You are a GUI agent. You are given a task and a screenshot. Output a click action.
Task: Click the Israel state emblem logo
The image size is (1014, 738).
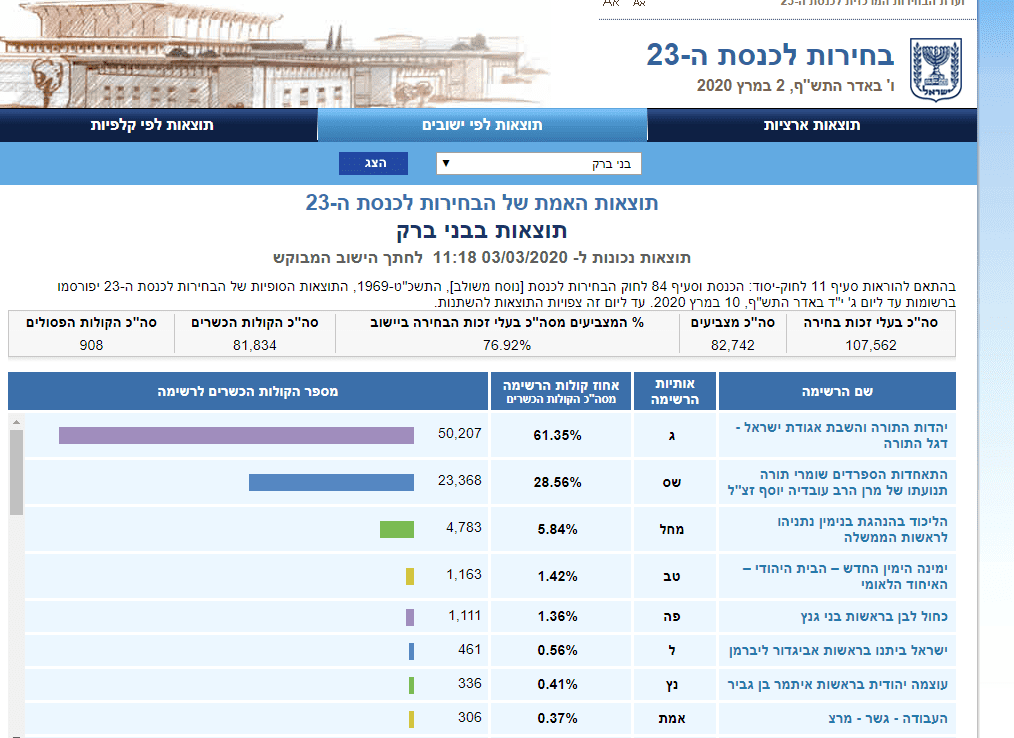[935, 69]
